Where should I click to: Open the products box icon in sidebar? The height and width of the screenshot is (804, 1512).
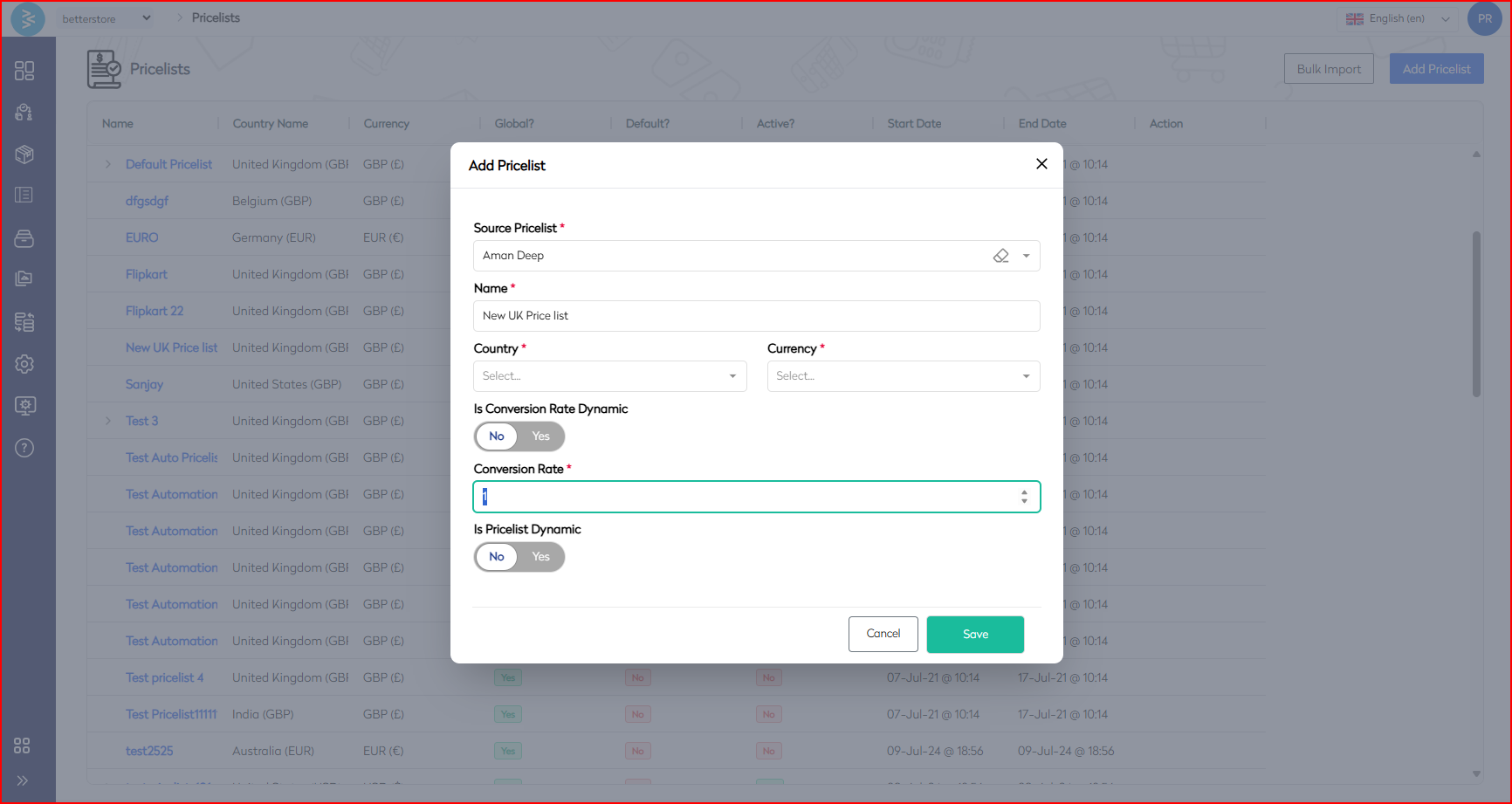[x=24, y=155]
